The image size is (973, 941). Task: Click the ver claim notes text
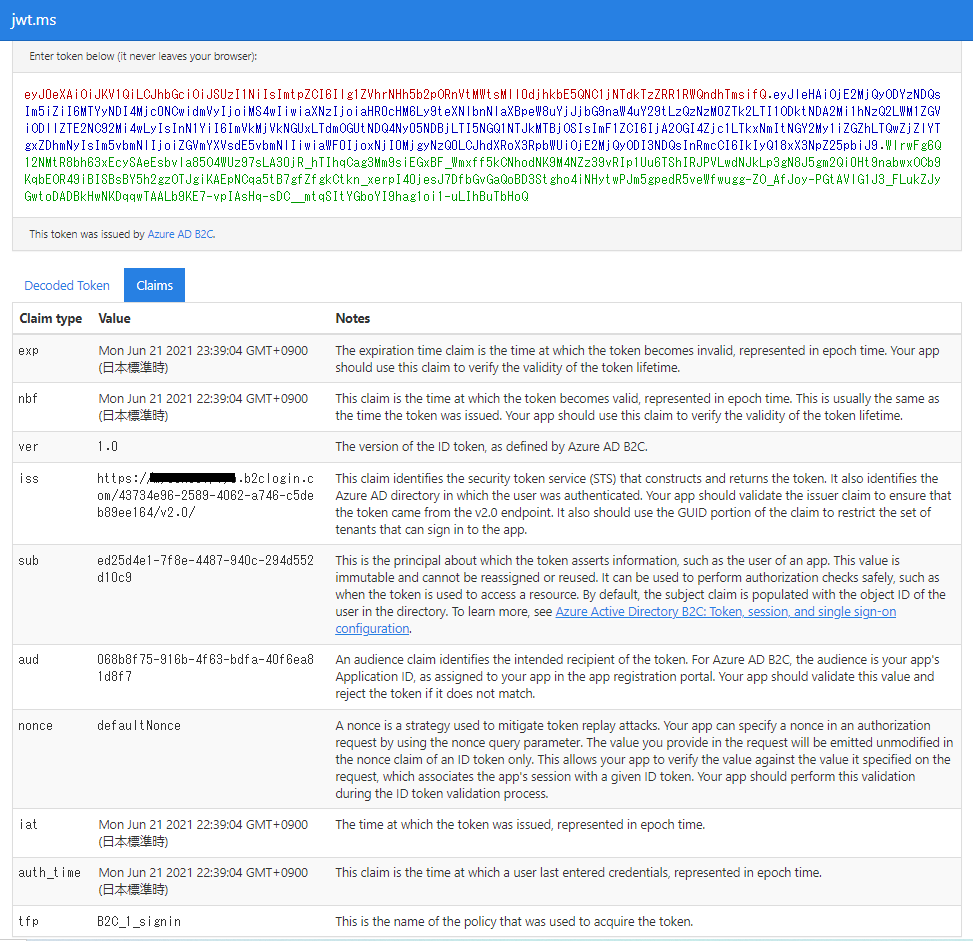coord(491,447)
